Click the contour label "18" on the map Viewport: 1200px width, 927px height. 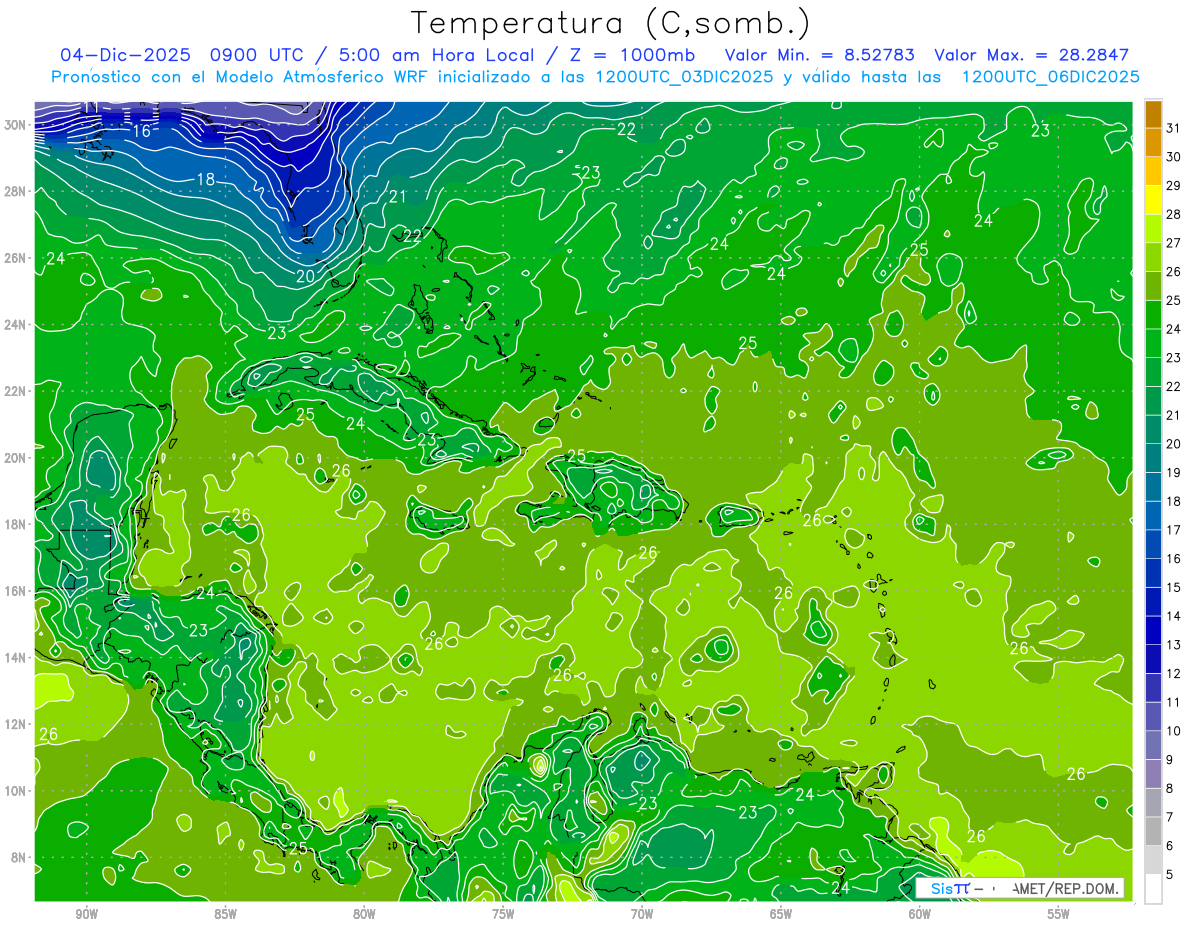pyautogui.click(x=206, y=179)
